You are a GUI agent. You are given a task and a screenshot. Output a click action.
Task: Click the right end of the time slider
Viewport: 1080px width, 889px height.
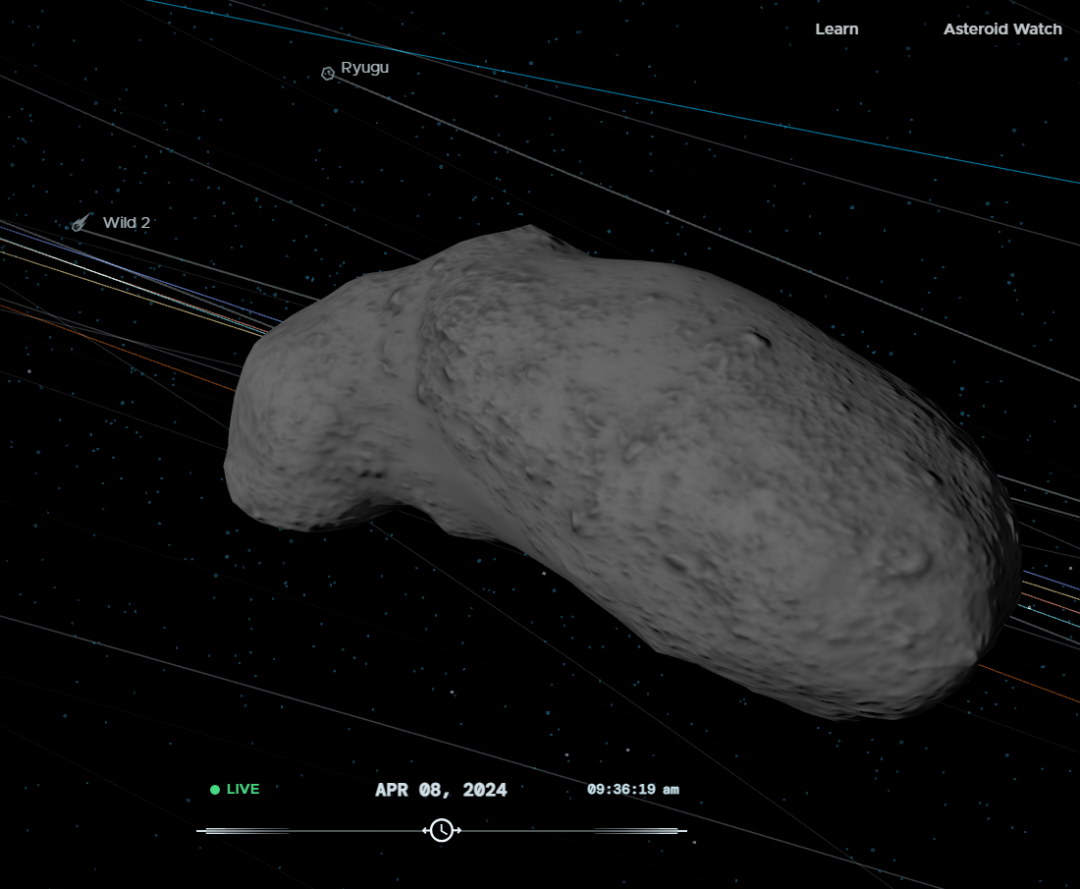tap(641, 831)
